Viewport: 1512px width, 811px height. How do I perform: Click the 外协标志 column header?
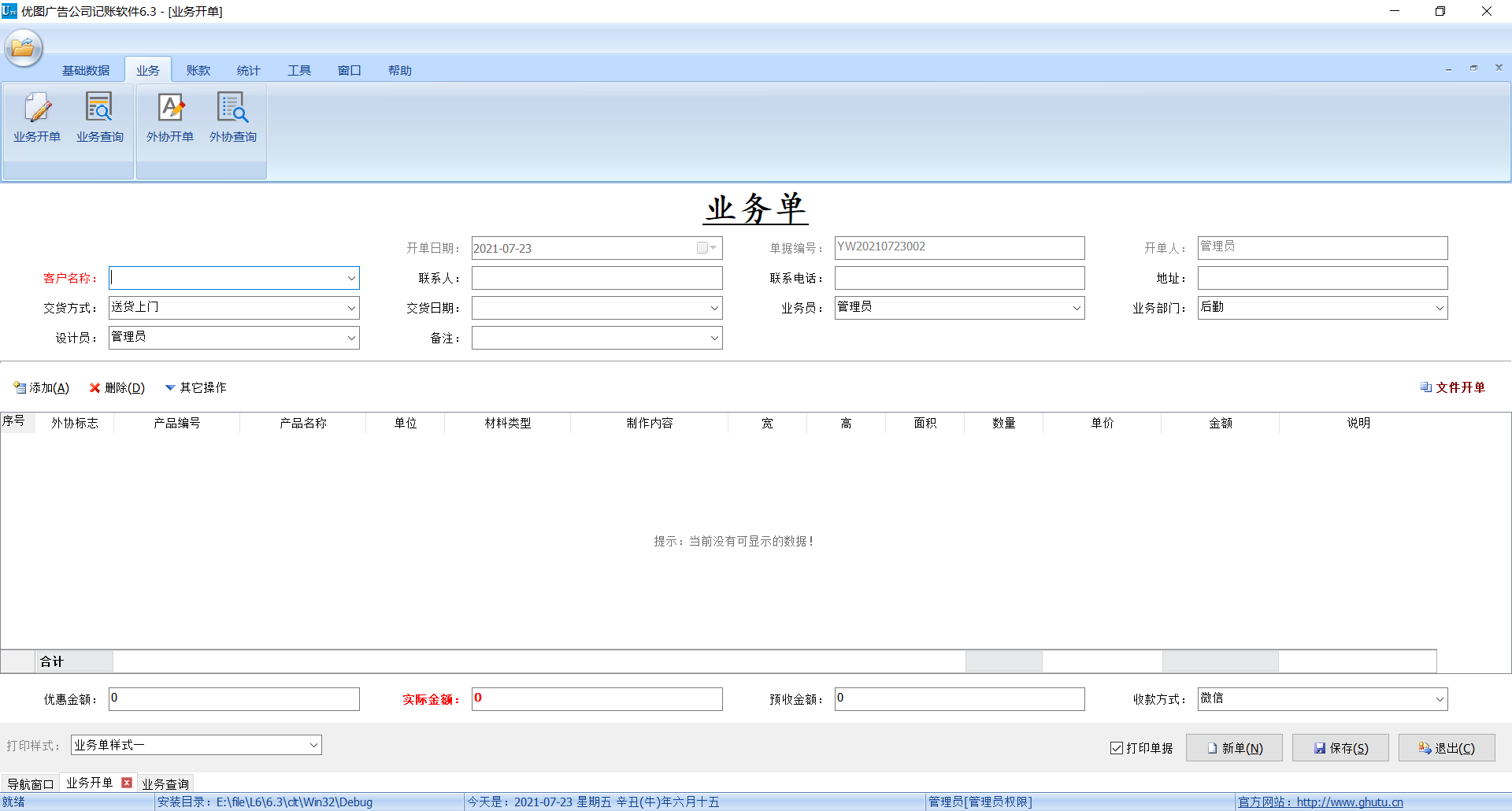[x=75, y=423]
